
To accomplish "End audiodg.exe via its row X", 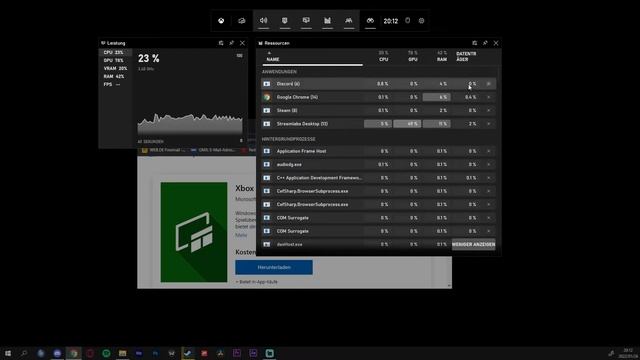I will 489,164.
